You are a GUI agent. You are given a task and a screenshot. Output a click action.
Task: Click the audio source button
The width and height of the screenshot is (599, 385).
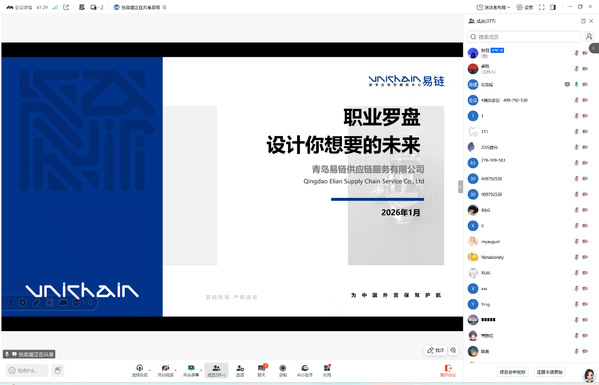coord(139,370)
